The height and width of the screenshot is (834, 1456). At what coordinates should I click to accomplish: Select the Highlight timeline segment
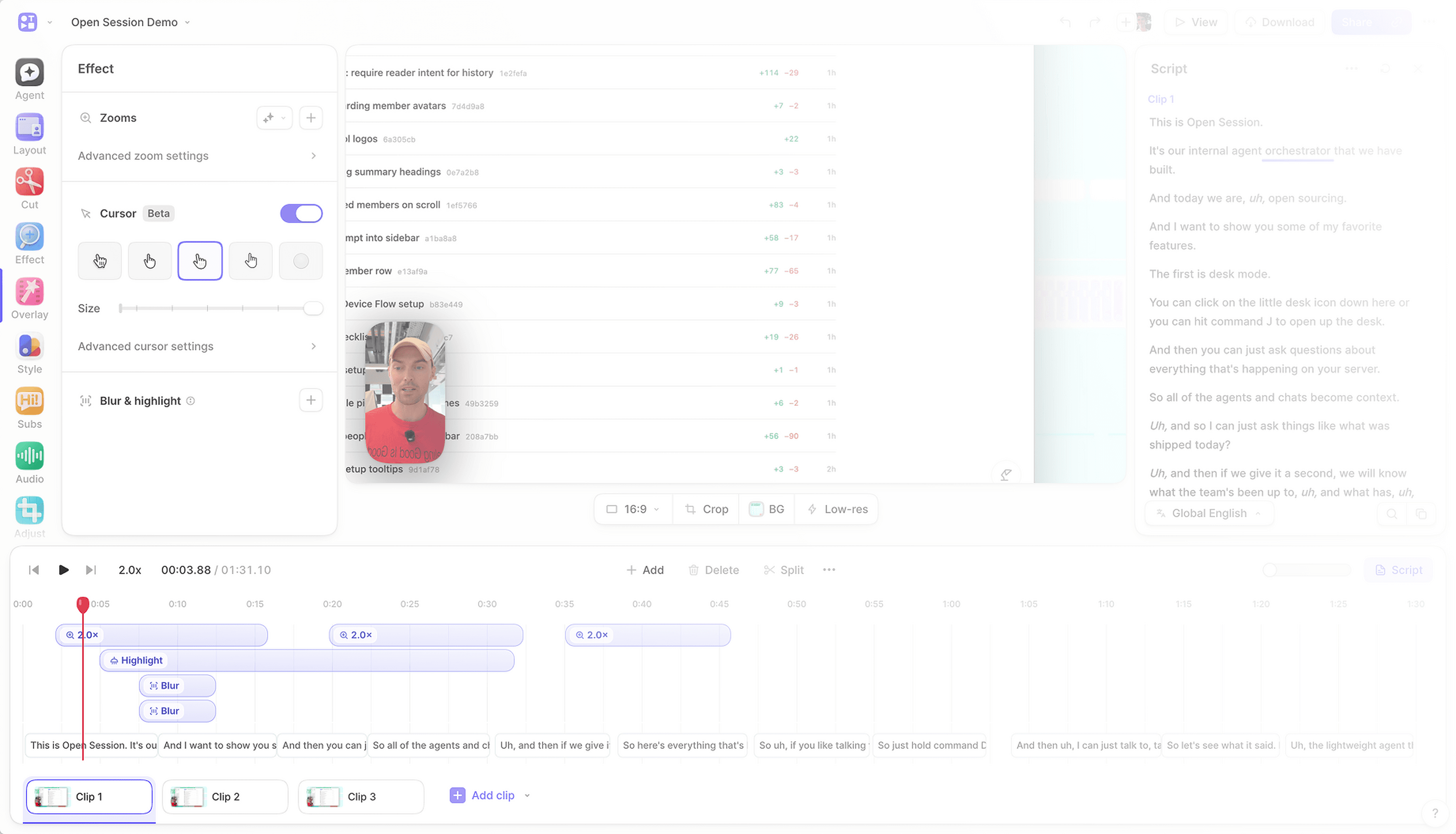[x=307, y=661]
